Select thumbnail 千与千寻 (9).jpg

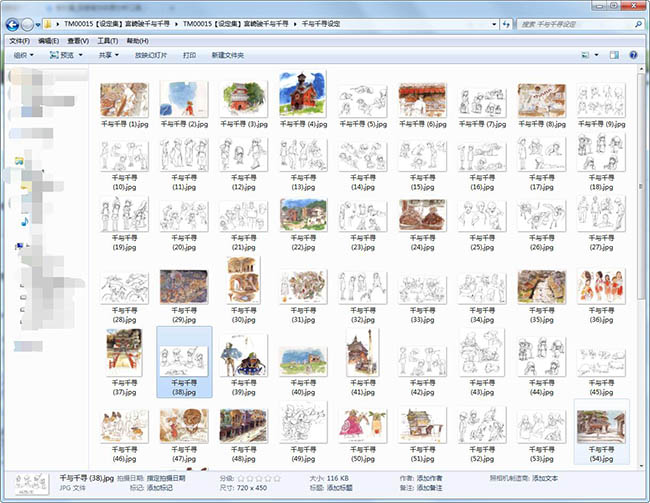[601, 100]
